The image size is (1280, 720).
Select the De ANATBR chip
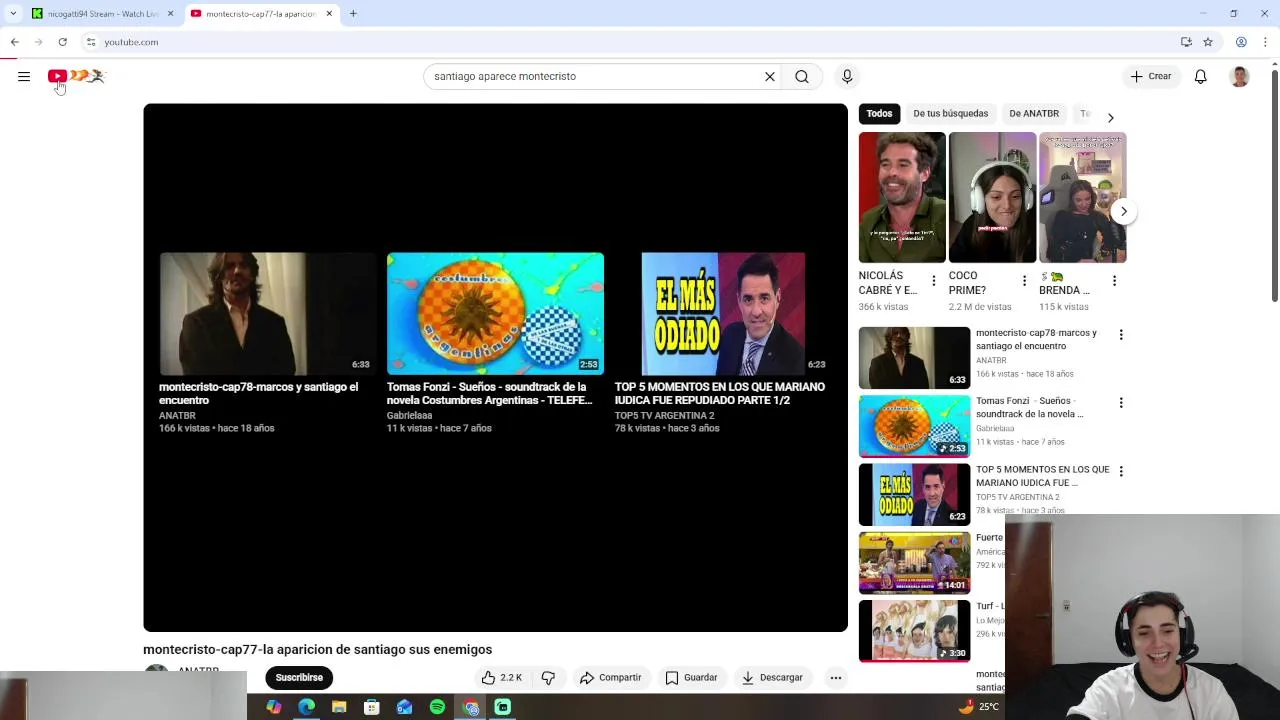tap(1034, 113)
